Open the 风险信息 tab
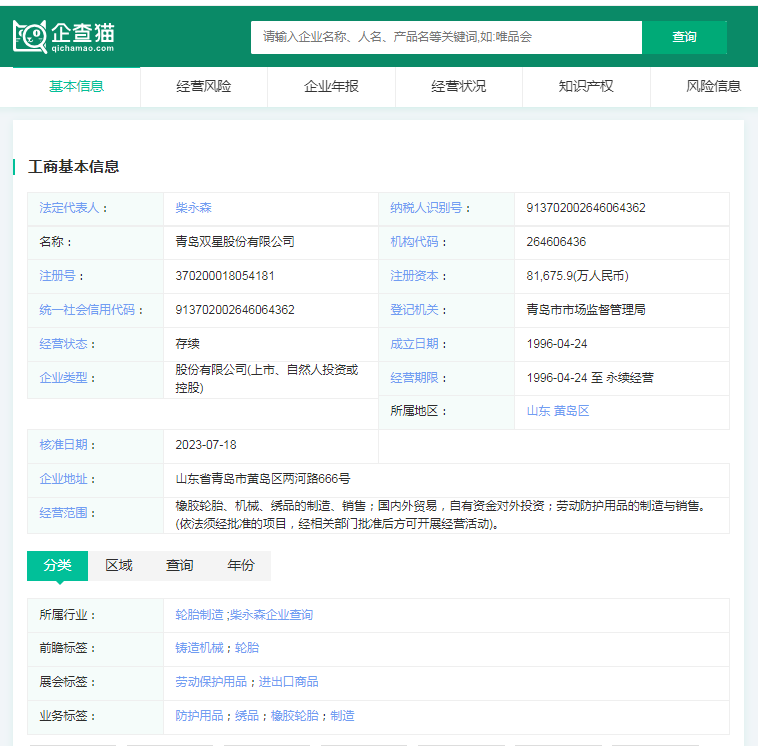 click(713, 86)
